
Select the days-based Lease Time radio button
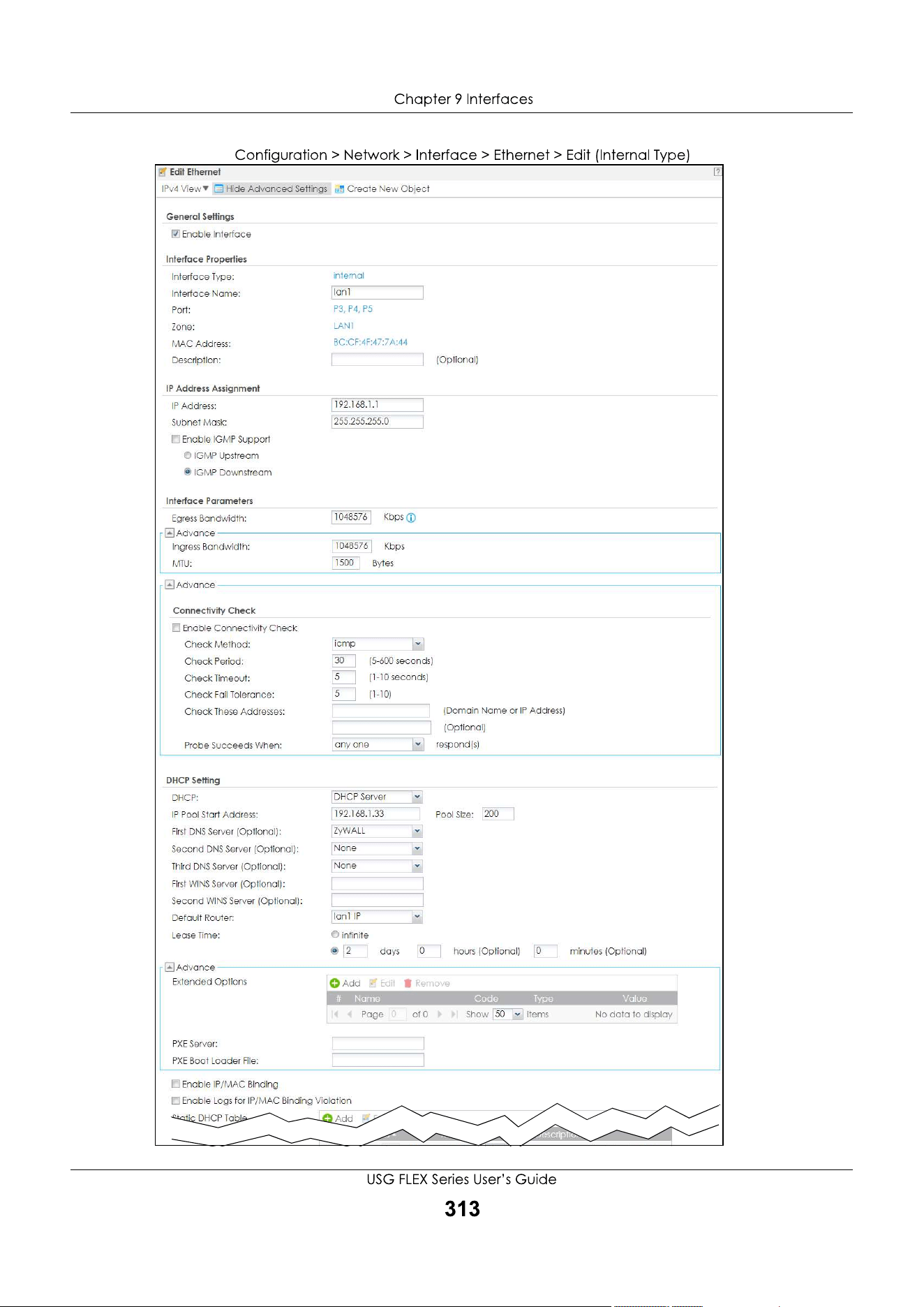[x=335, y=951]
